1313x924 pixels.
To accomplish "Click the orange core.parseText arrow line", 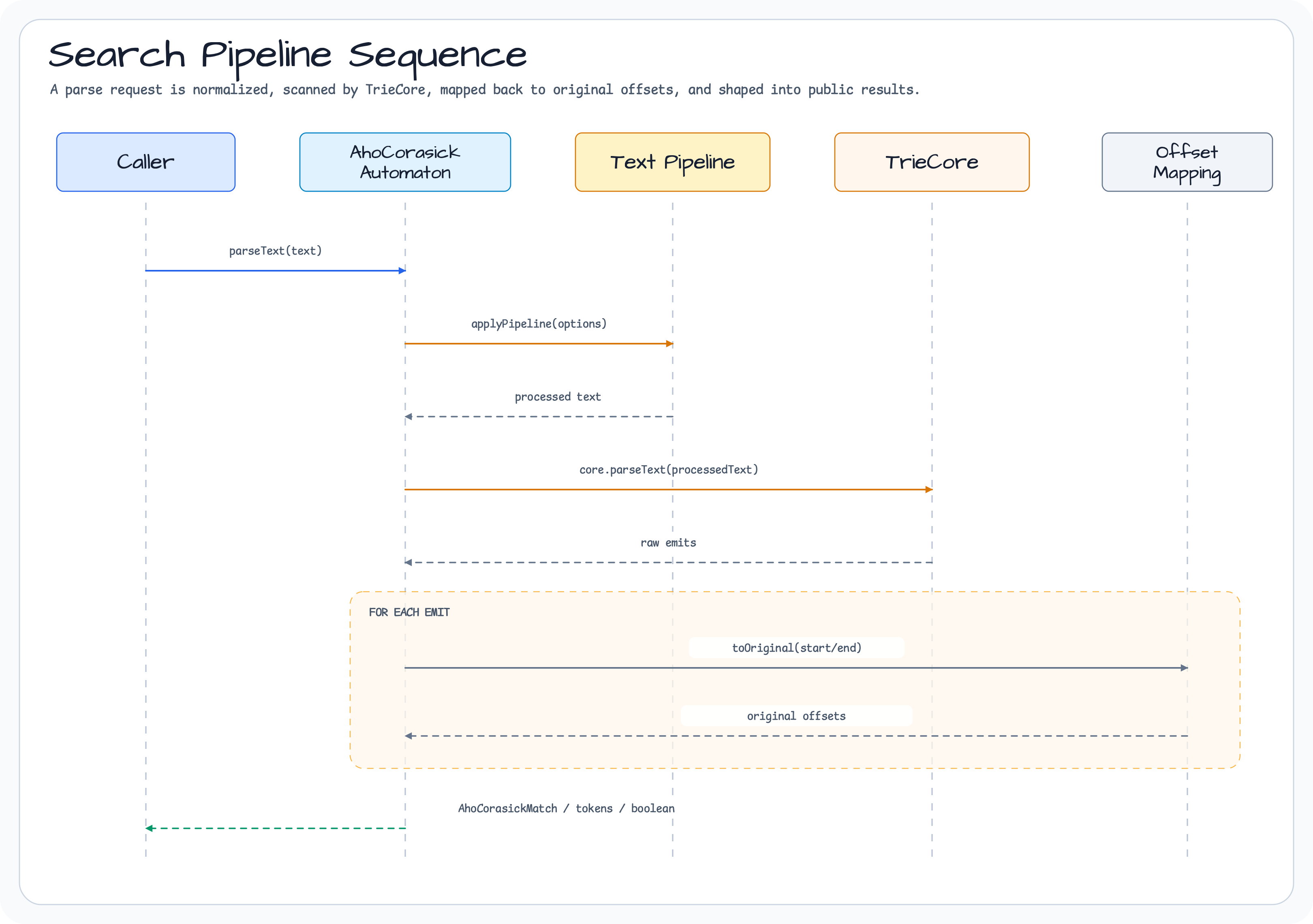I will point(669,490).
